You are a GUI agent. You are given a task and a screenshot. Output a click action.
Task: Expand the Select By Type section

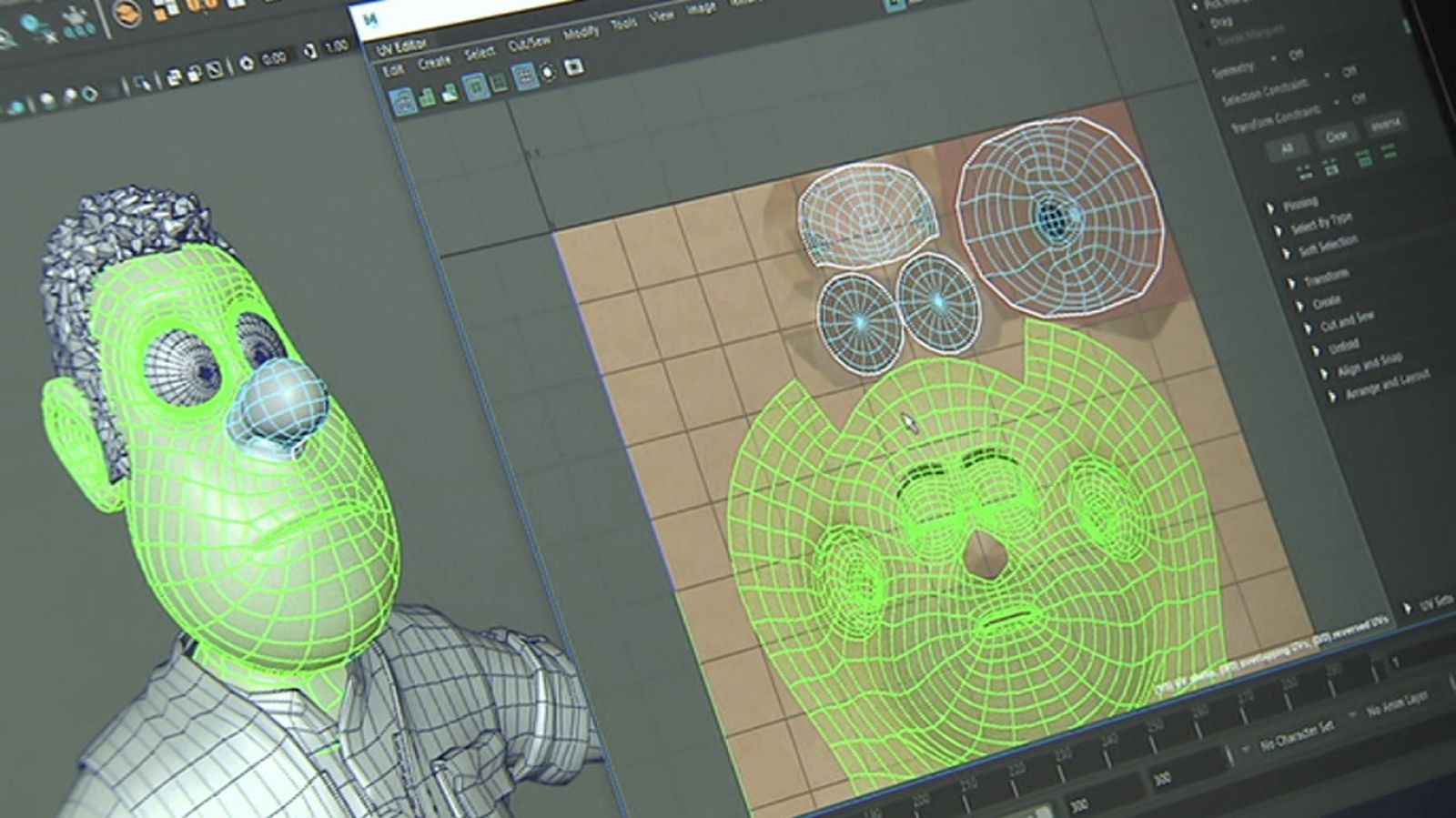(x=1314, y=225)
